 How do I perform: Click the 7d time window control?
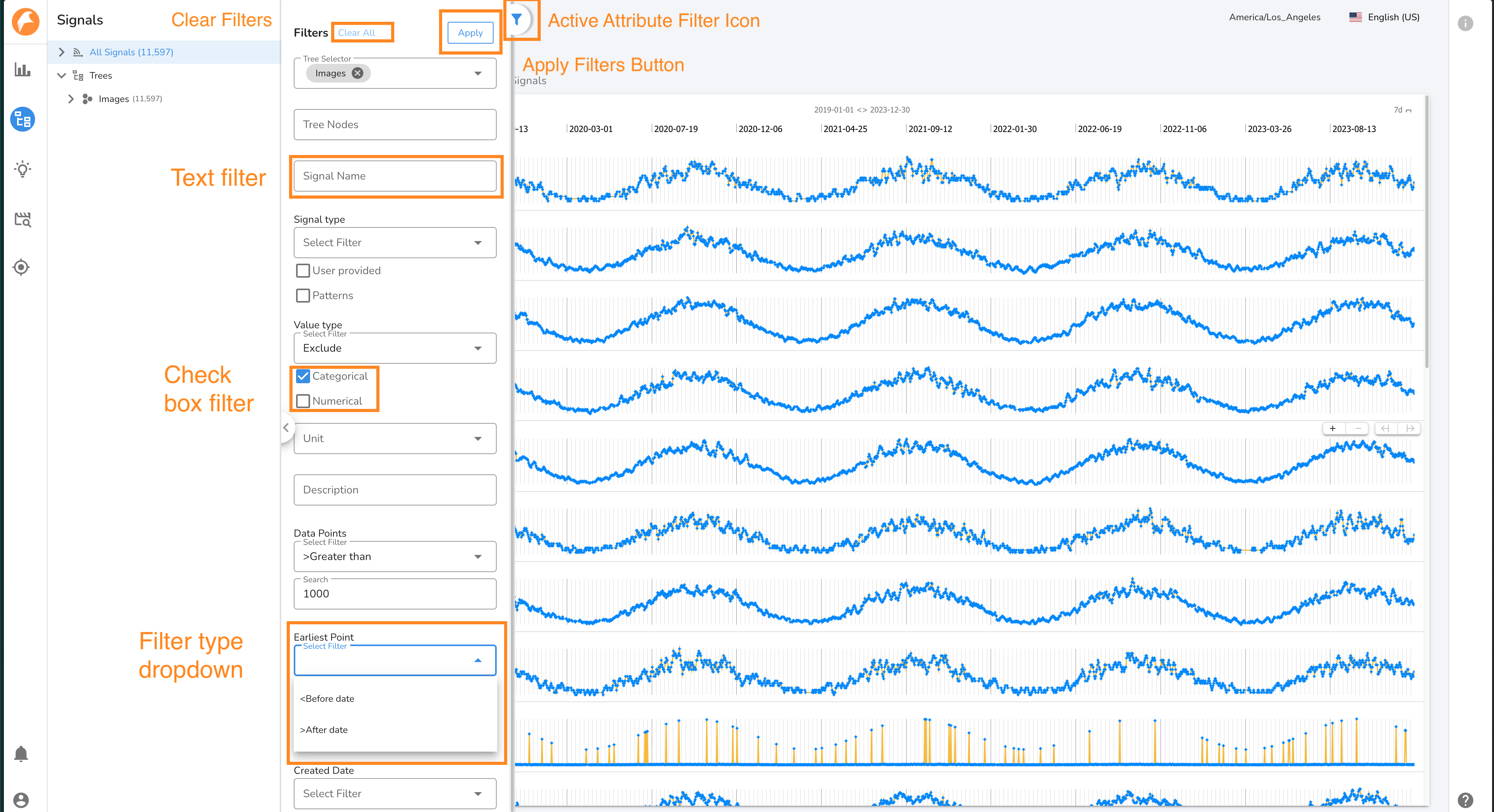coord(1402,110)
